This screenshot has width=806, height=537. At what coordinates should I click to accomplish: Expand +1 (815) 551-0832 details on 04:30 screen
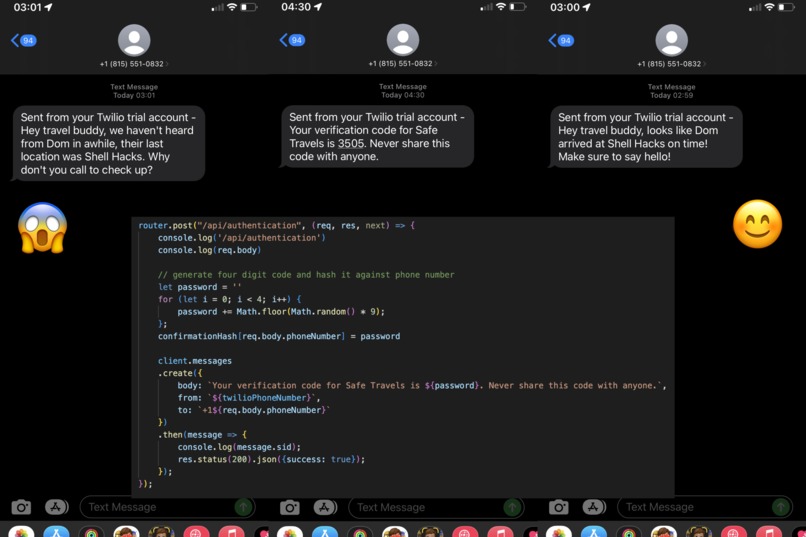pyautogui.click(x=402, y=63)
